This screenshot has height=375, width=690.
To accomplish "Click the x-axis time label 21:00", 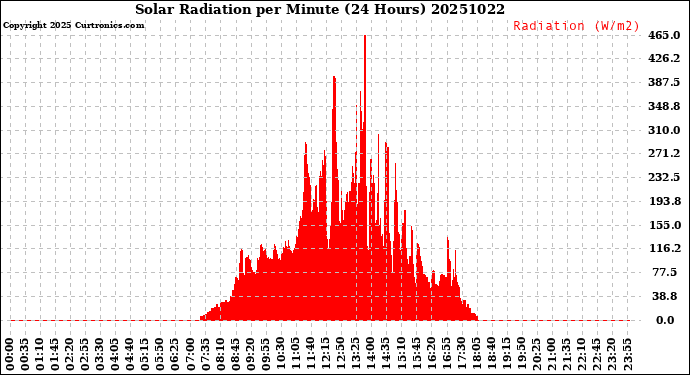I will click(552, 355).
